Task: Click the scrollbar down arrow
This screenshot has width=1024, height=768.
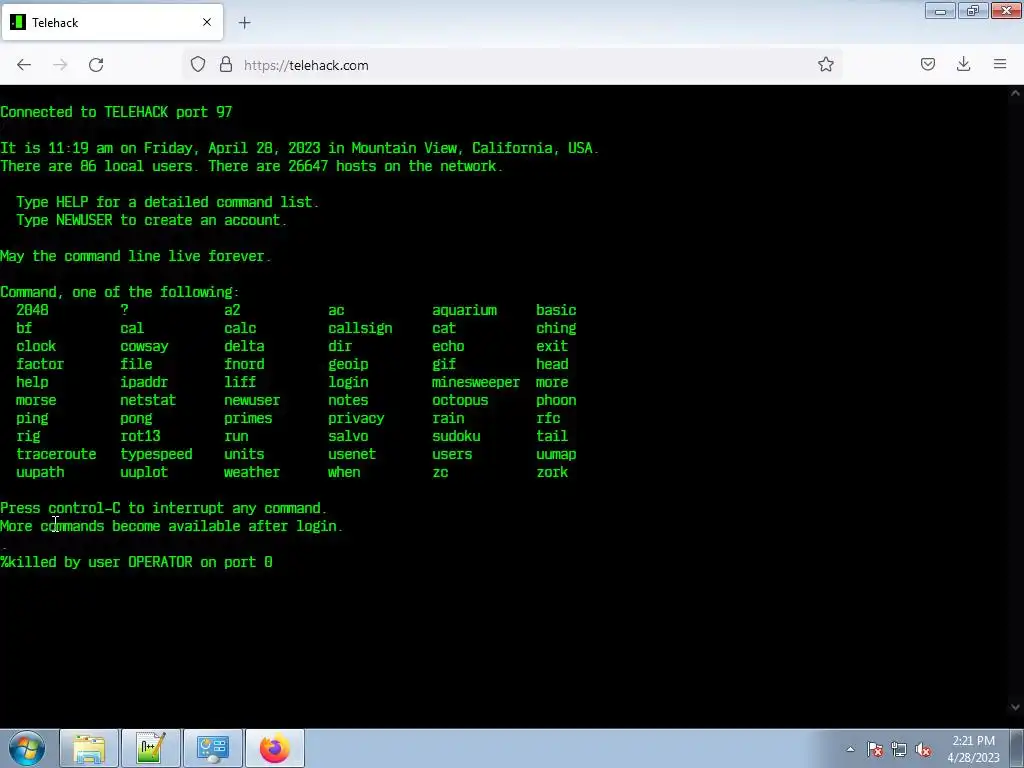Action: pyautogui.click(x=1016, y=707)
